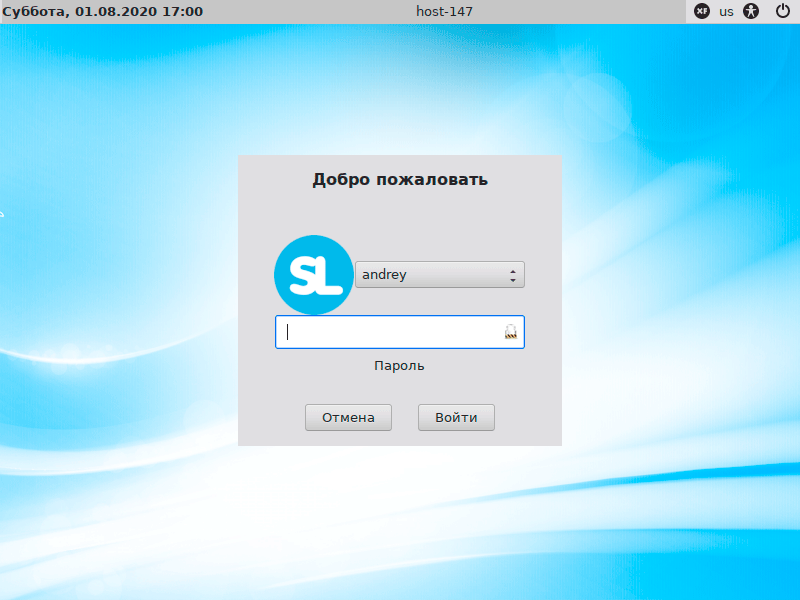Switch the us keyboard layout indicator

click(x=727, y=12)
